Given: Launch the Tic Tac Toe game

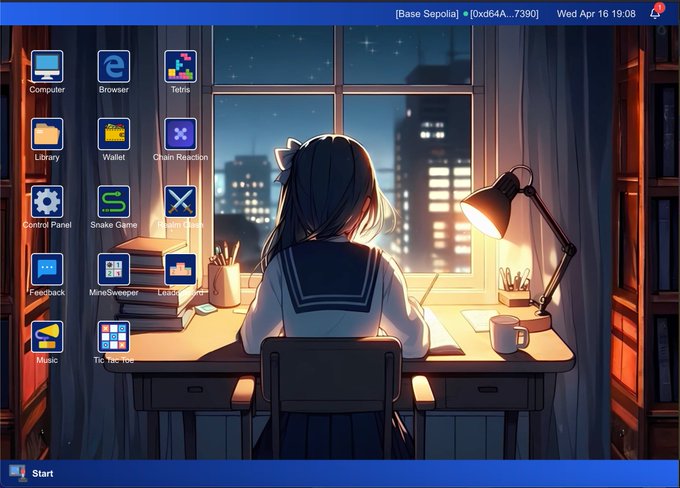Looking at the screenshot, I should coord(113,337).
